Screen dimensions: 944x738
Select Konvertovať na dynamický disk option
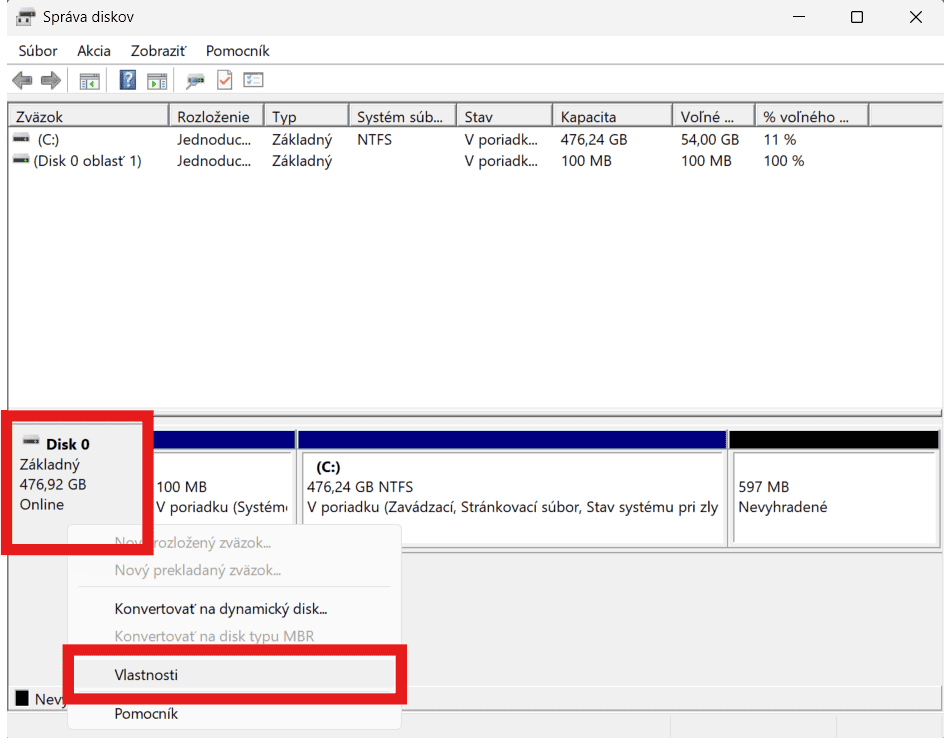click(221, 608)
